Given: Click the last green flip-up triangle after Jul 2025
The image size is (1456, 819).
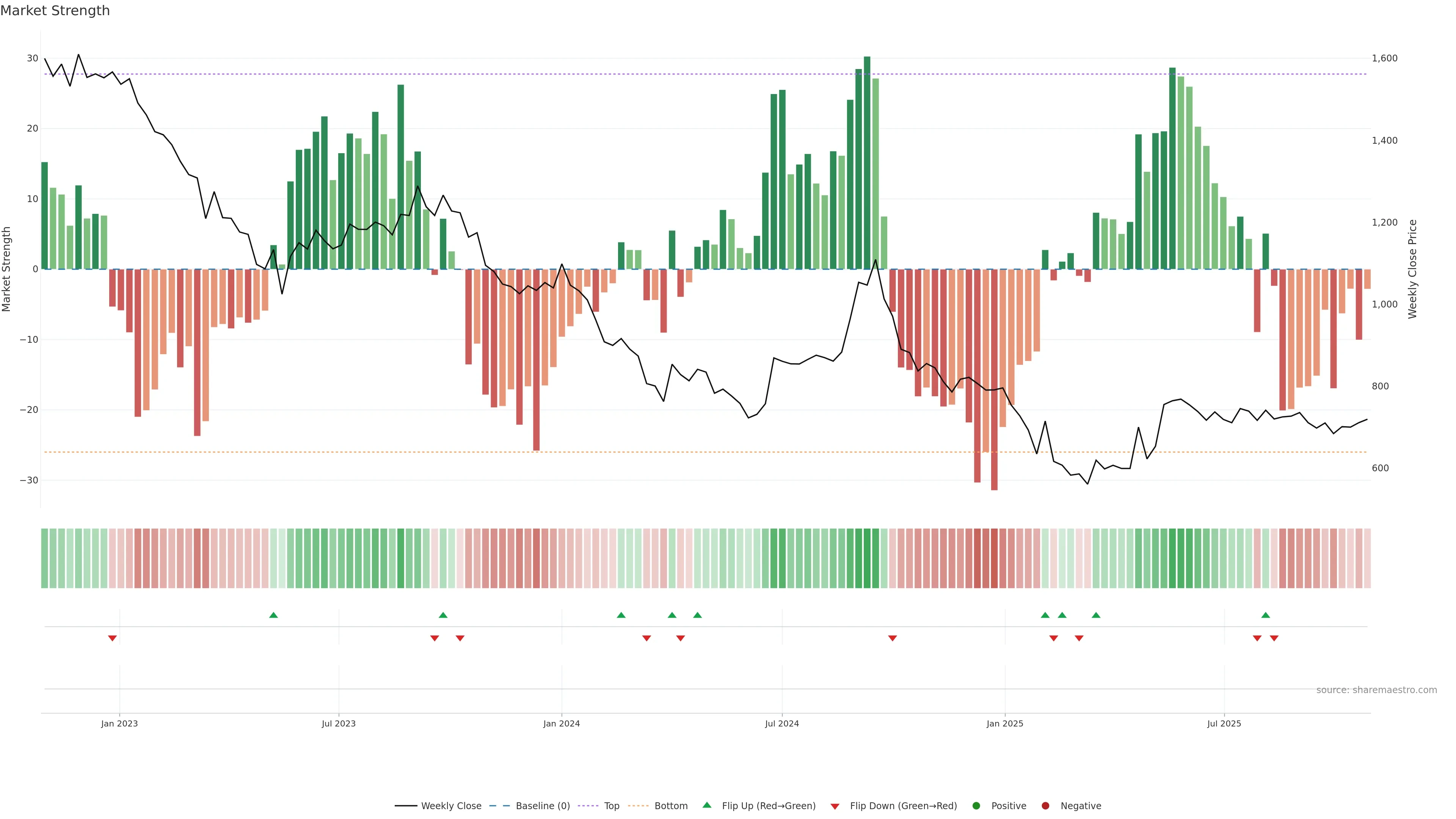Looking at the screenshot, I should click(x=1266, y=615).
